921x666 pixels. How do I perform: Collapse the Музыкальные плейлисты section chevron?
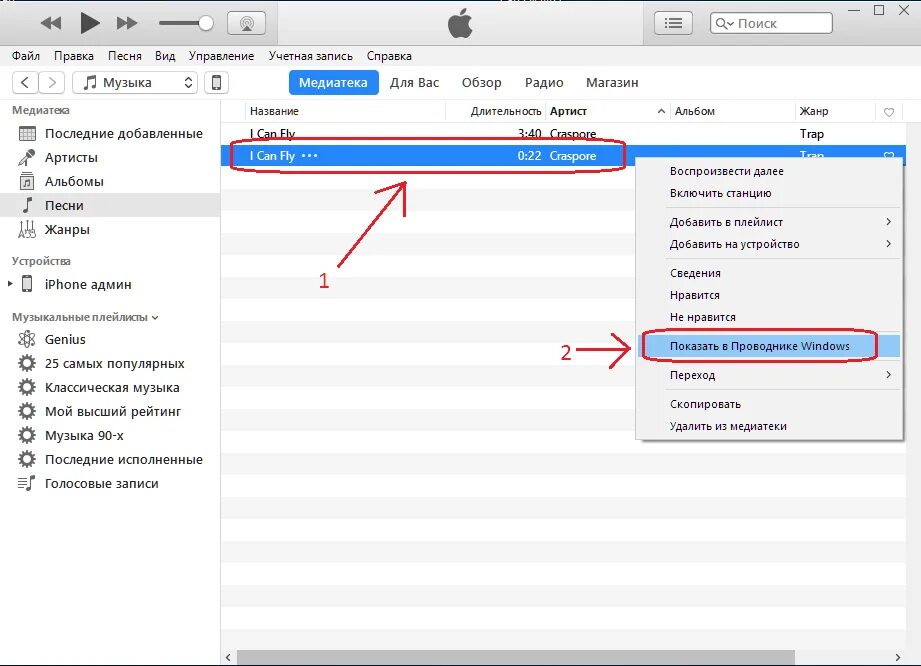click(155, 318)
